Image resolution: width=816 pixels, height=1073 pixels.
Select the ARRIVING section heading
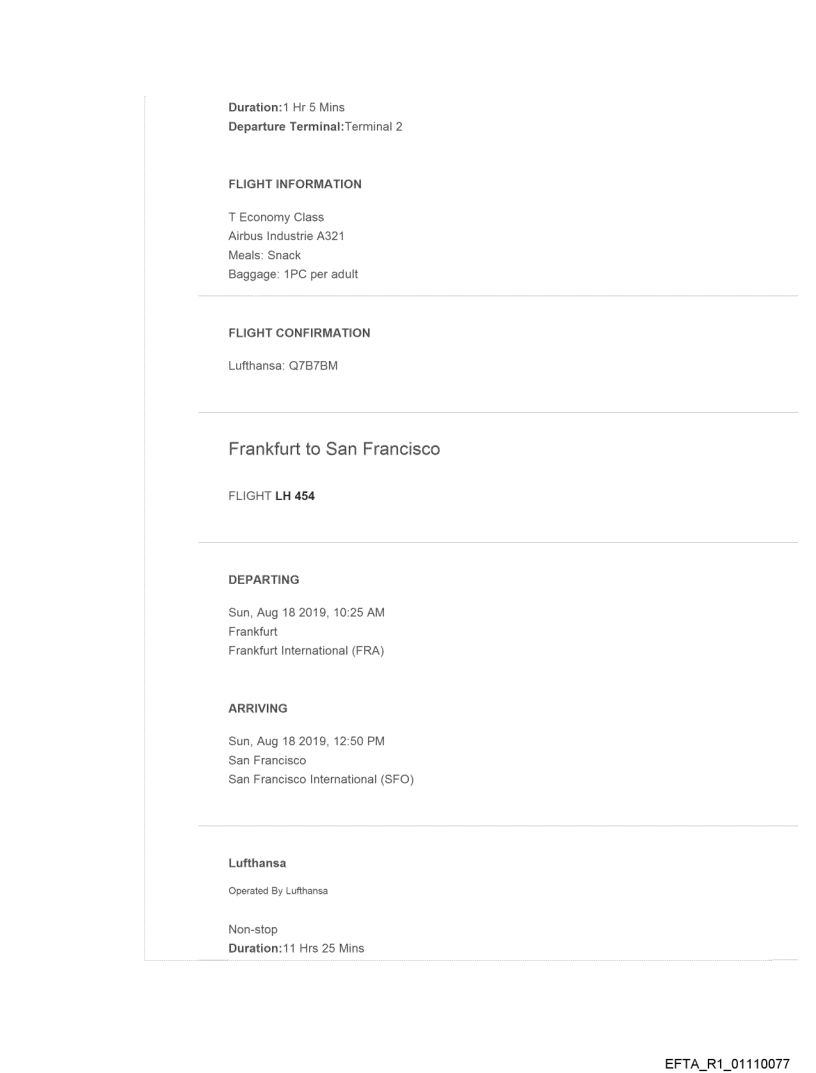coord(259,708)
